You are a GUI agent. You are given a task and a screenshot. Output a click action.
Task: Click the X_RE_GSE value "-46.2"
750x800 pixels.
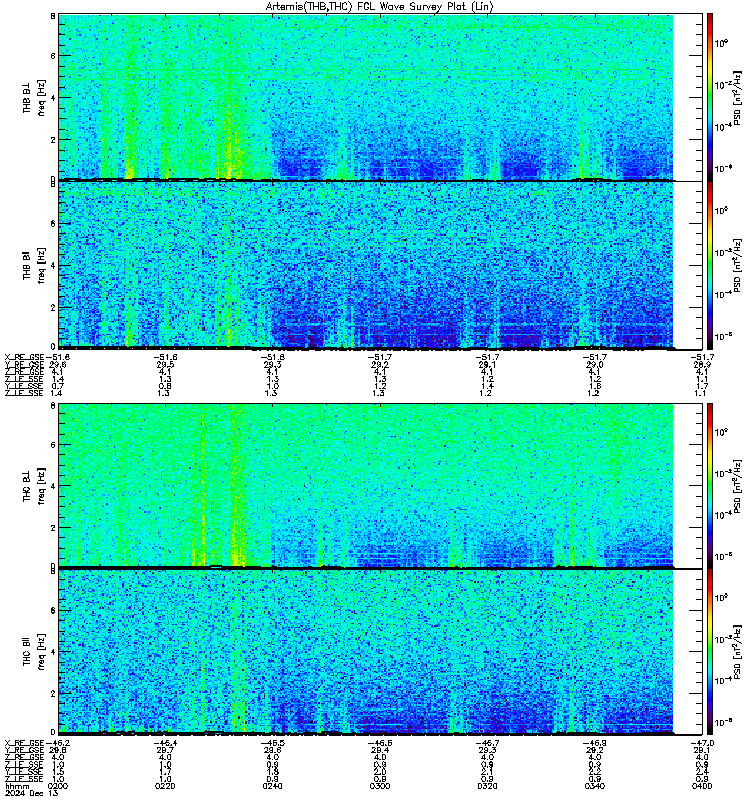tap(58, 743)
